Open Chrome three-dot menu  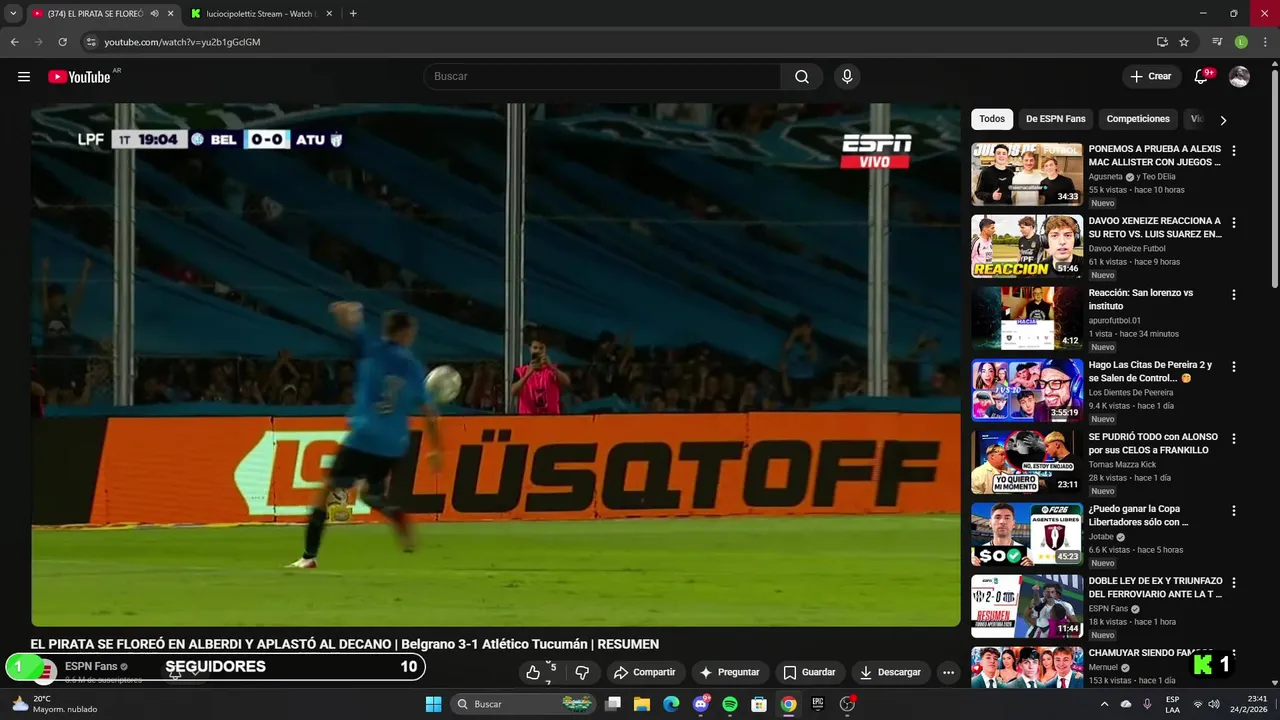pos(1266,42)
